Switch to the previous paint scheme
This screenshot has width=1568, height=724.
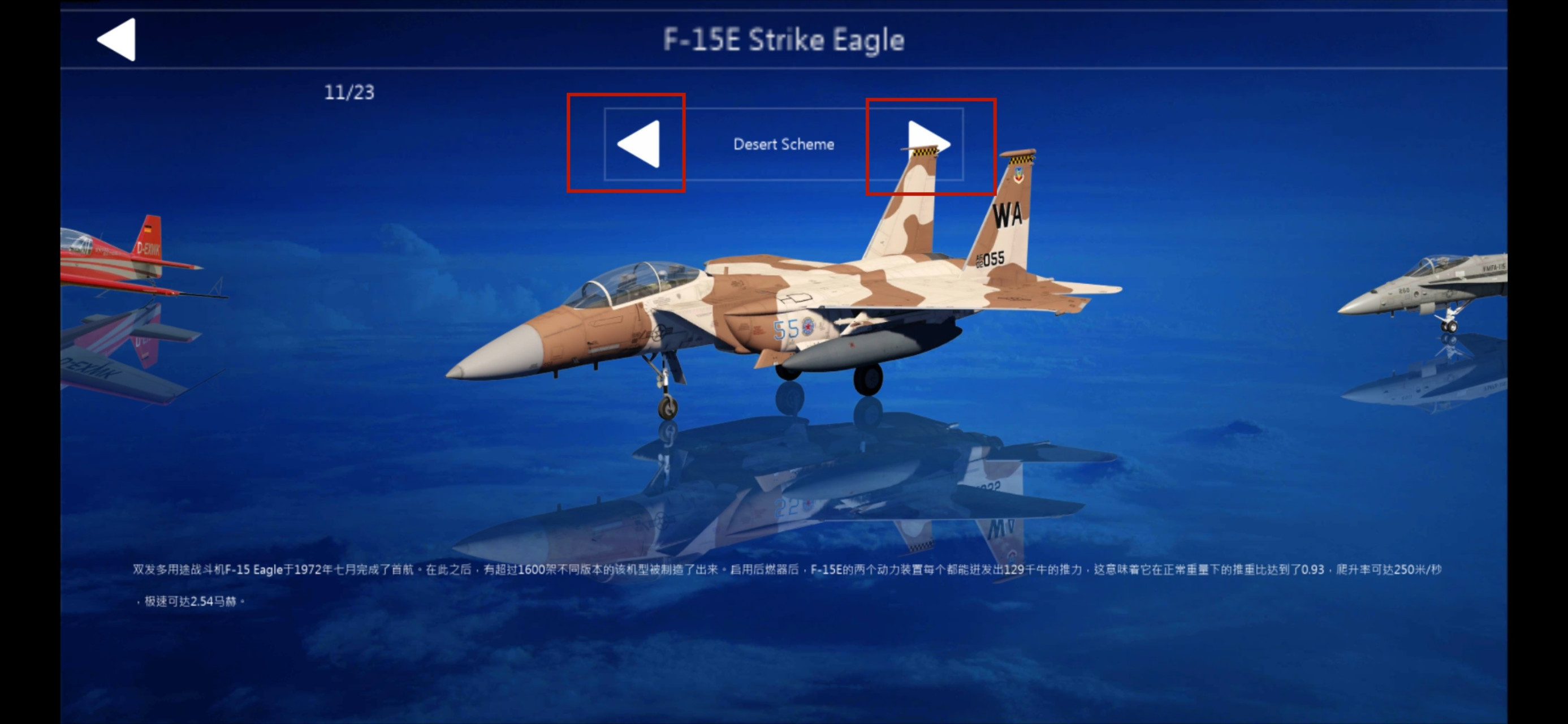click(638, 144)
